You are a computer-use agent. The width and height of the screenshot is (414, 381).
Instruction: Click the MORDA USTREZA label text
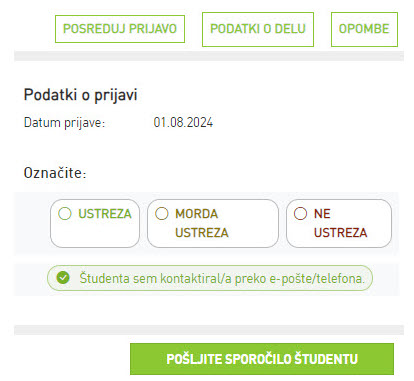202,223
